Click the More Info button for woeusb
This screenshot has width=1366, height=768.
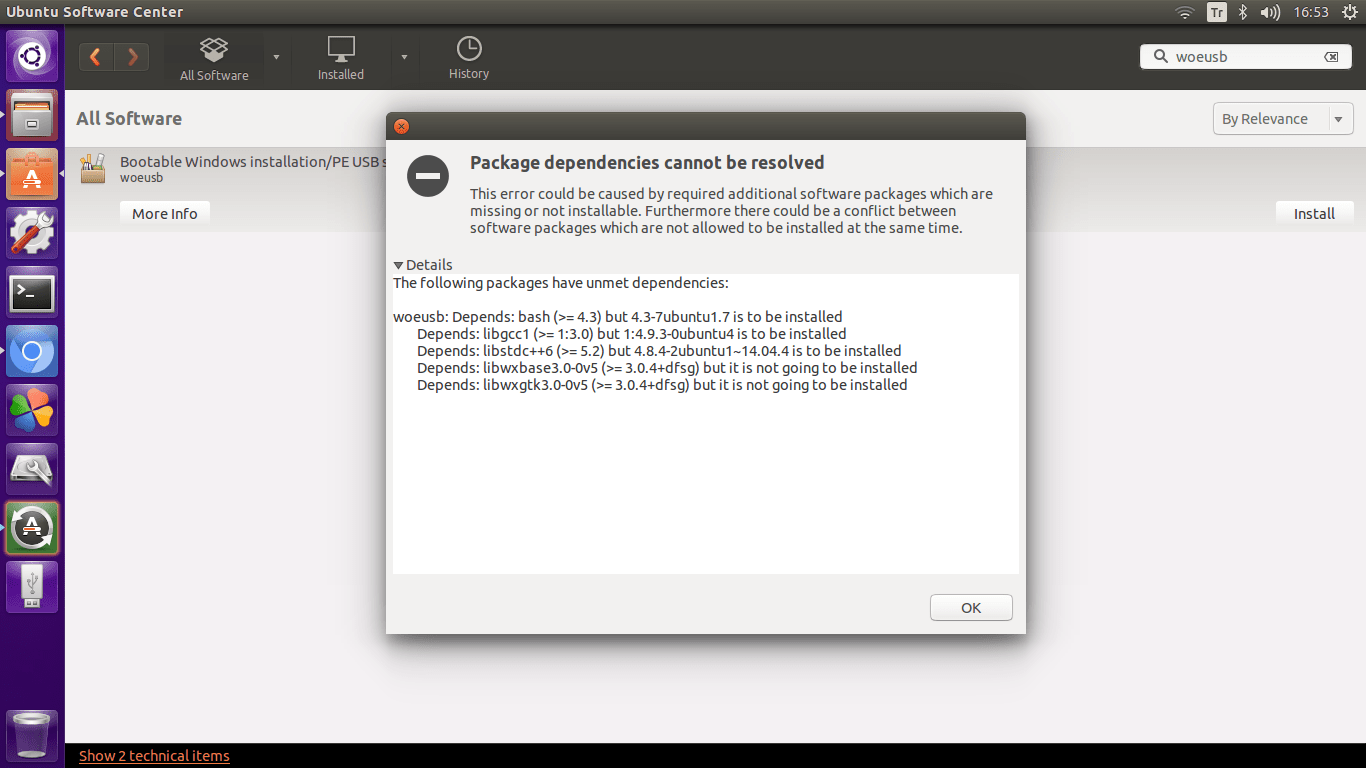click(165, 213)
